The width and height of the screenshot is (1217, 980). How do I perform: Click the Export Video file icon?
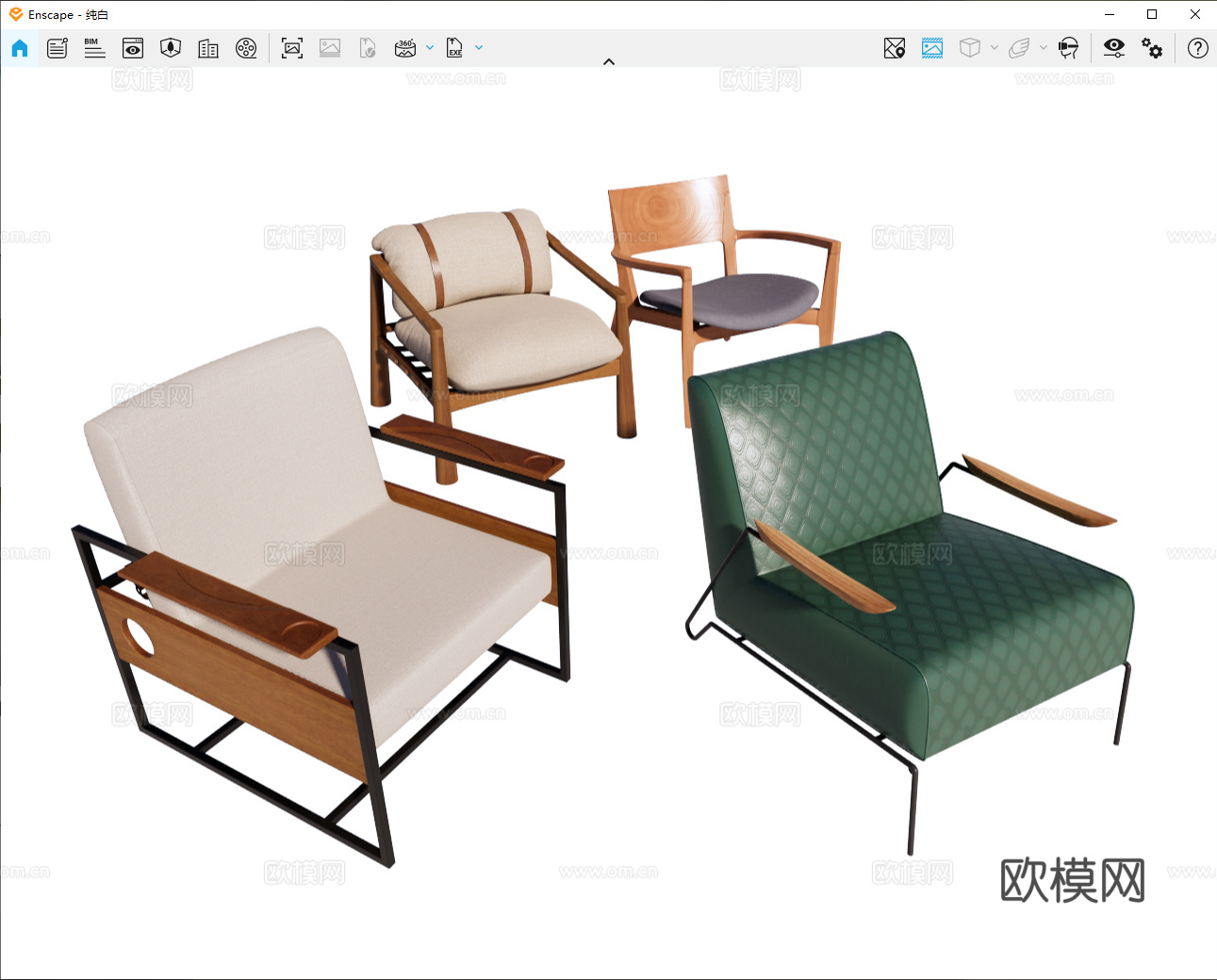pyautogui.click(x=368, y=48)
